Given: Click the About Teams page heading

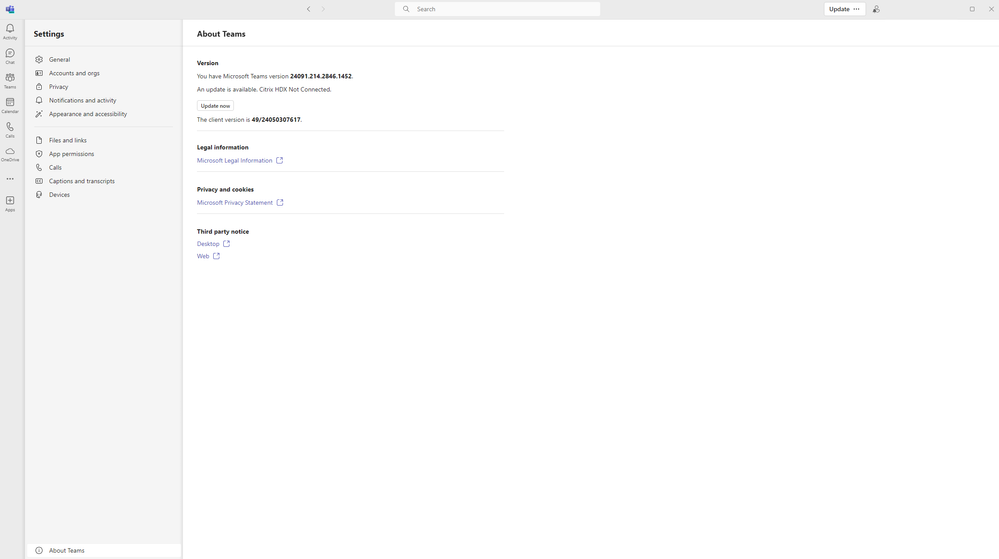Looking at the screenshot, I should pyautogui.click(x=221, y=34).
